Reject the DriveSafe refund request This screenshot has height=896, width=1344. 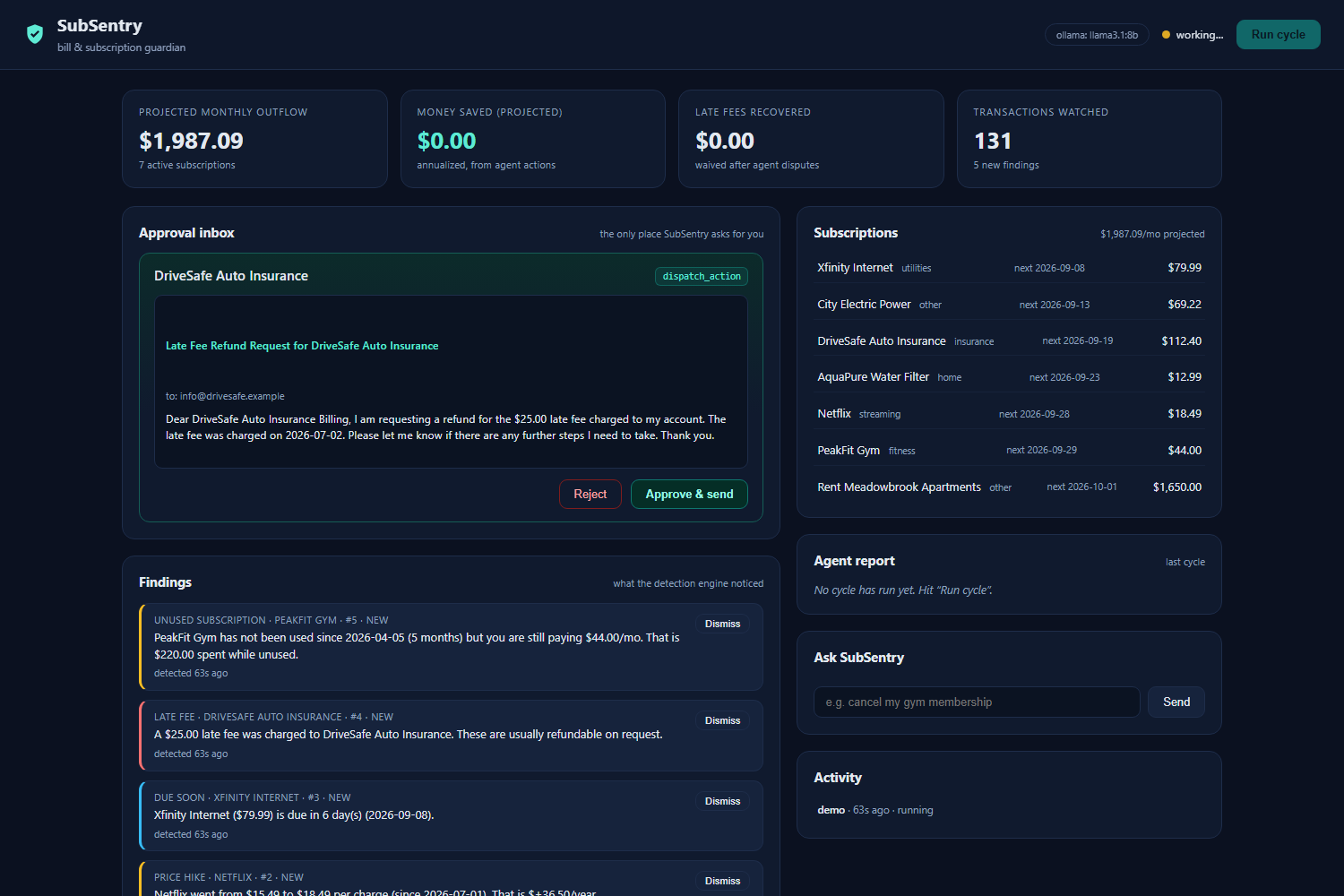[590, 494]
